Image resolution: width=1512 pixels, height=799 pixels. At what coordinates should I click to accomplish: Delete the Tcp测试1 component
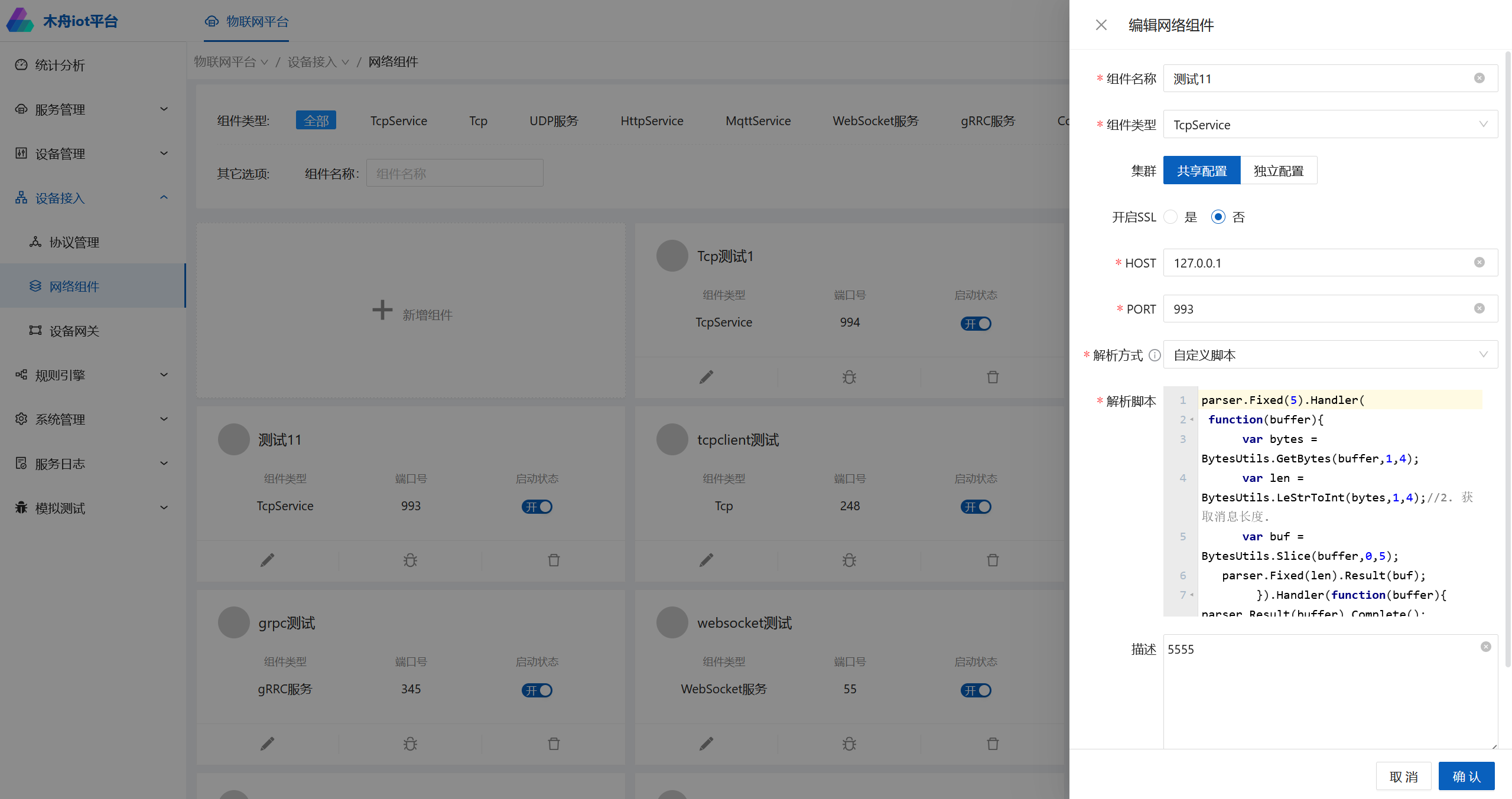pos(993,377)
